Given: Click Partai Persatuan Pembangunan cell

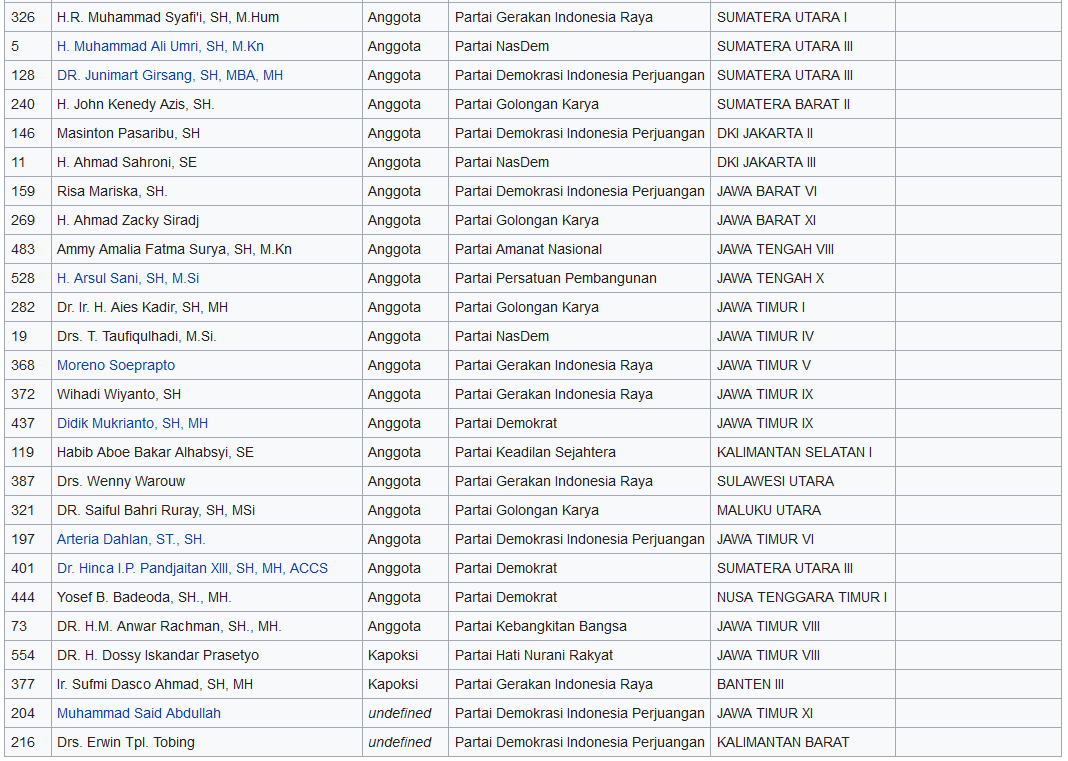Looking at the screenshot, I should tap(579, 279).
